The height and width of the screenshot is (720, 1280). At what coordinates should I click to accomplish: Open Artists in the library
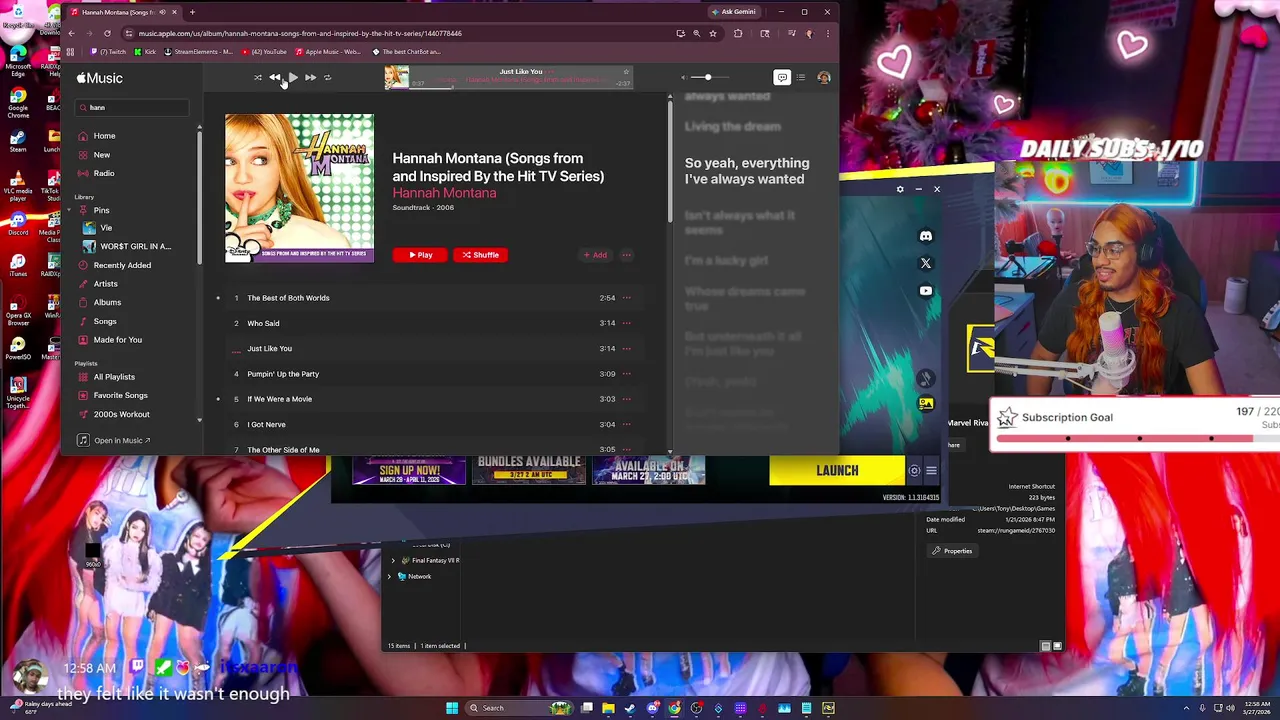(x=105, y=284)
